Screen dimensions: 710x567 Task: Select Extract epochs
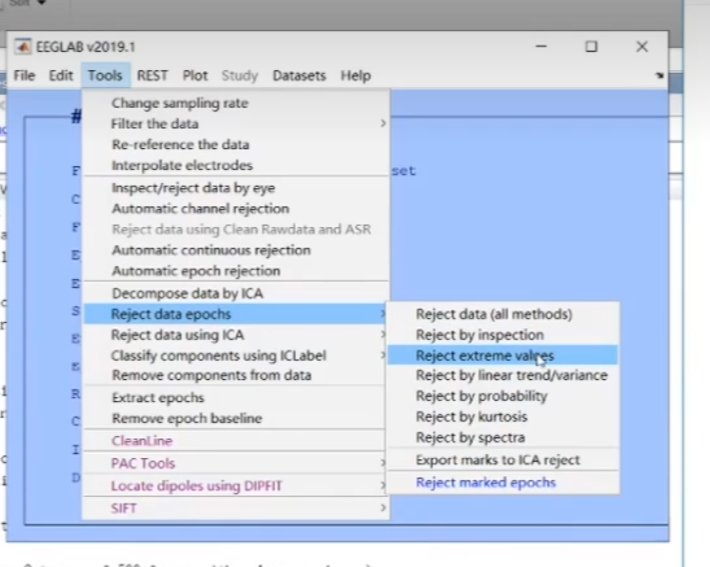click(x=157, y=398)
